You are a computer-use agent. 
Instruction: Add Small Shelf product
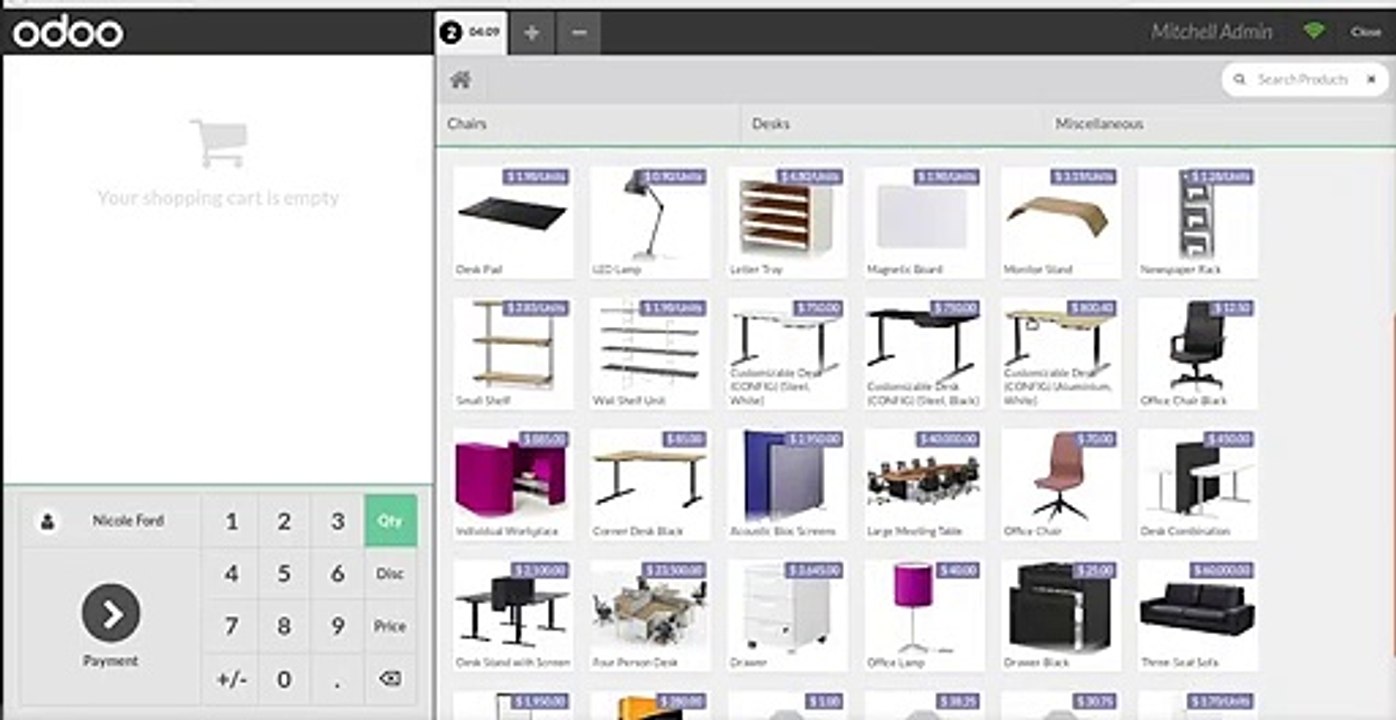click(x=513, y=353)
